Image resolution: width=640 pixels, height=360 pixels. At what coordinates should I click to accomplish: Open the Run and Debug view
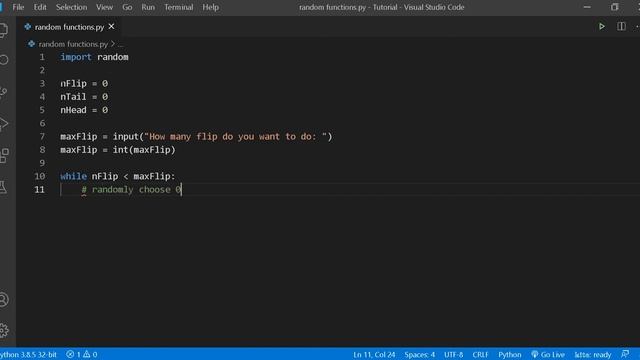pyautogui.click(x=4, y=124)
